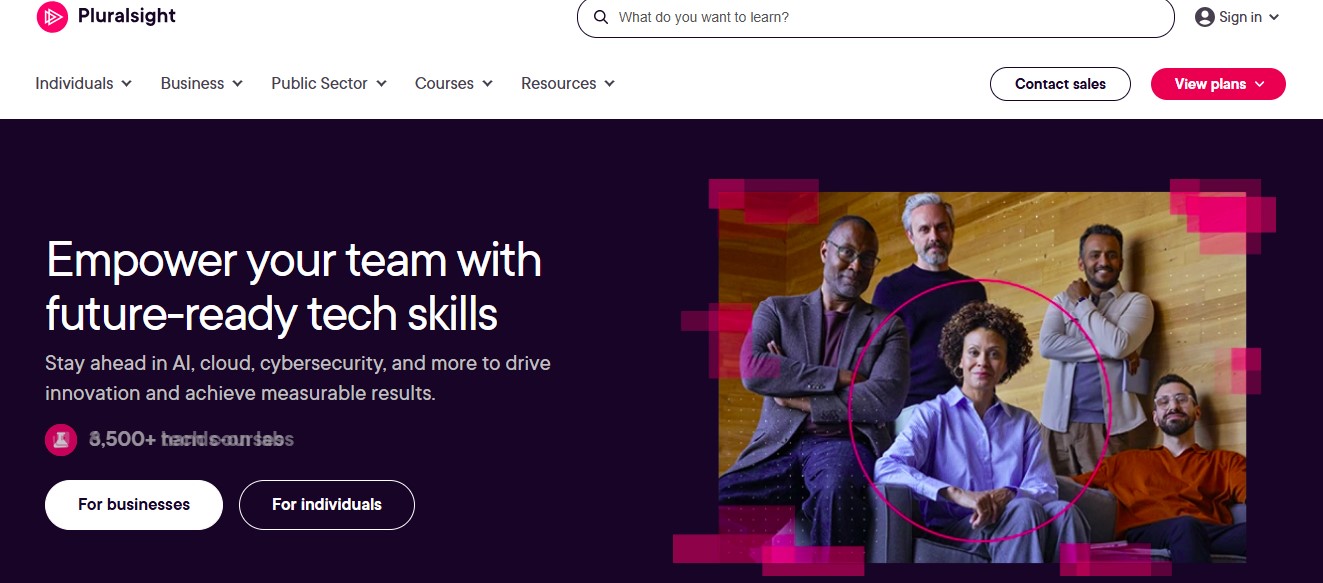Select the For individuals button
Screen dimensions: 1323x583
click(x=326, y=504)
